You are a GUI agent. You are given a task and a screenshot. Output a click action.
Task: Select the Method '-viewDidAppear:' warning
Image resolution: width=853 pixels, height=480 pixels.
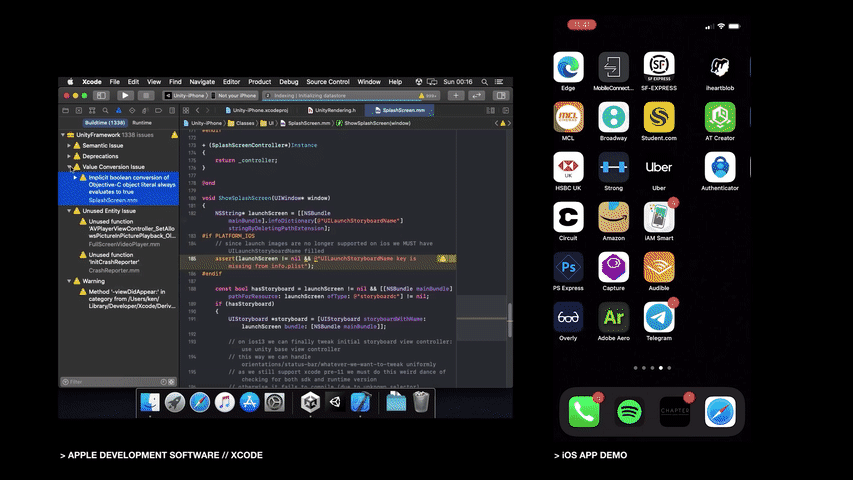127,299
